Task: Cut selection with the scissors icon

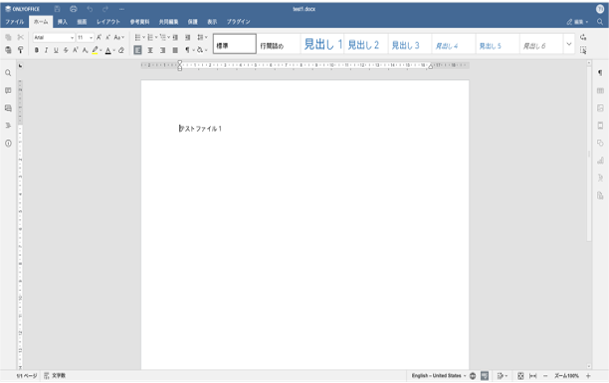Action: [x=21, y=37]
